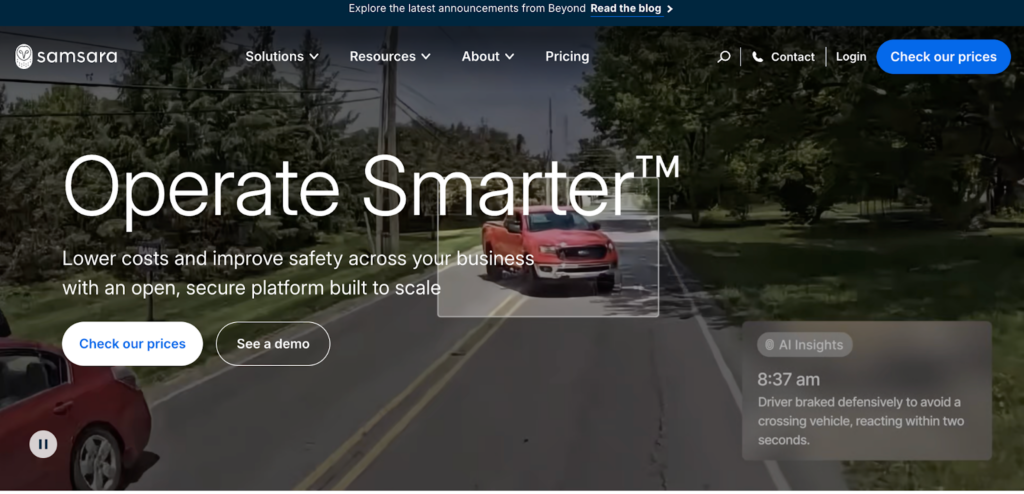
Task: Click the Lower costs and improve safety tagline
Action: 298,273
